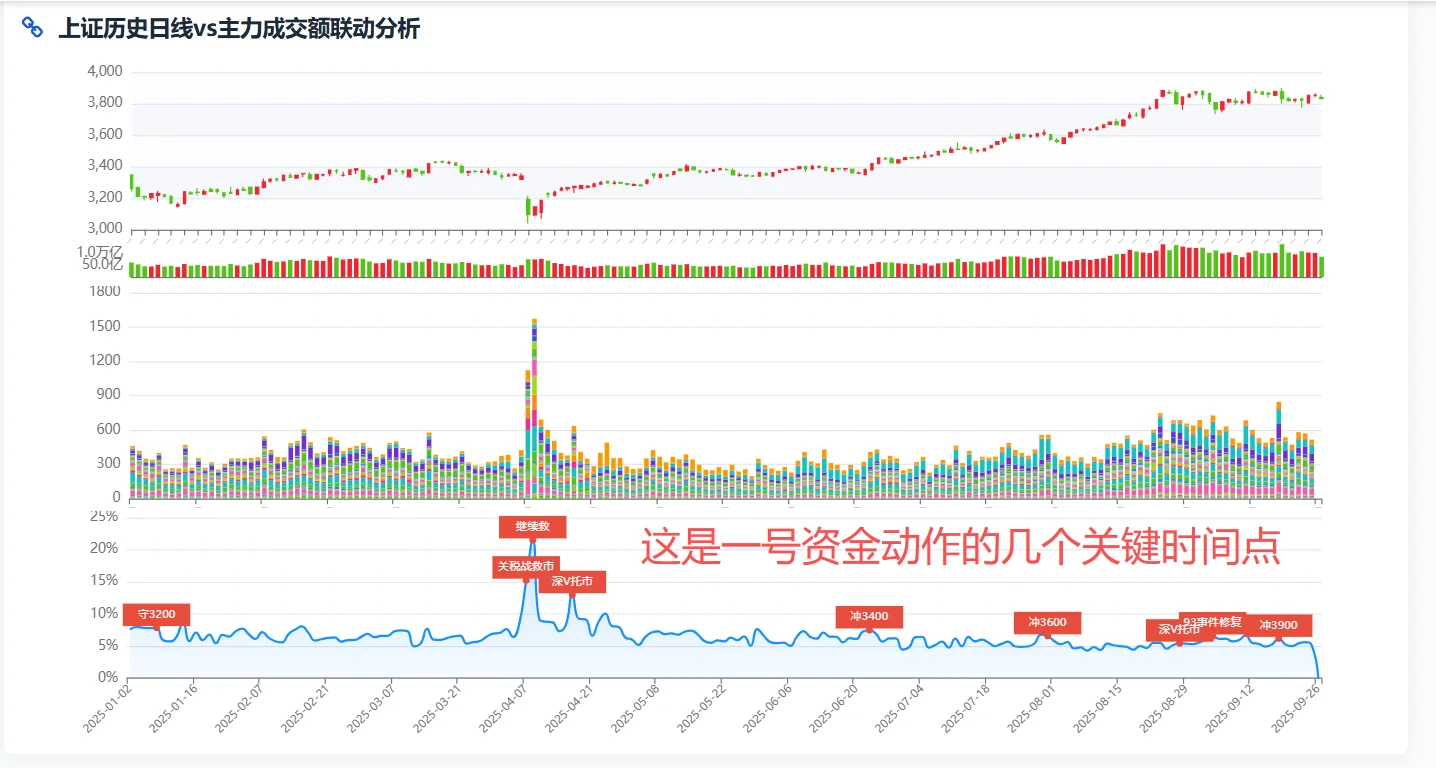Click the chain link icon beside the title
Screen dimensions: 1436x768
33,26
